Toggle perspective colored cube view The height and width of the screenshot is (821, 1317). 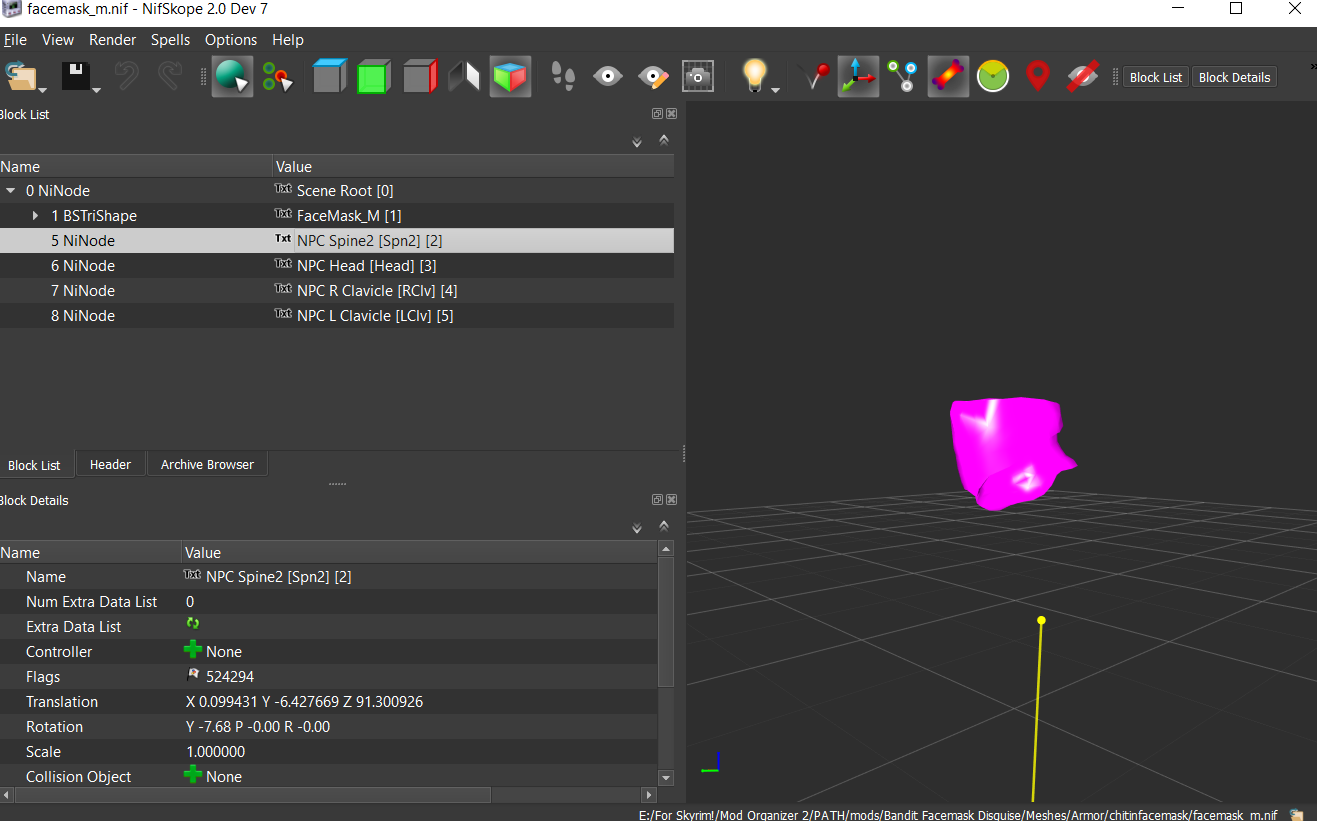click(x=510, y=77)
